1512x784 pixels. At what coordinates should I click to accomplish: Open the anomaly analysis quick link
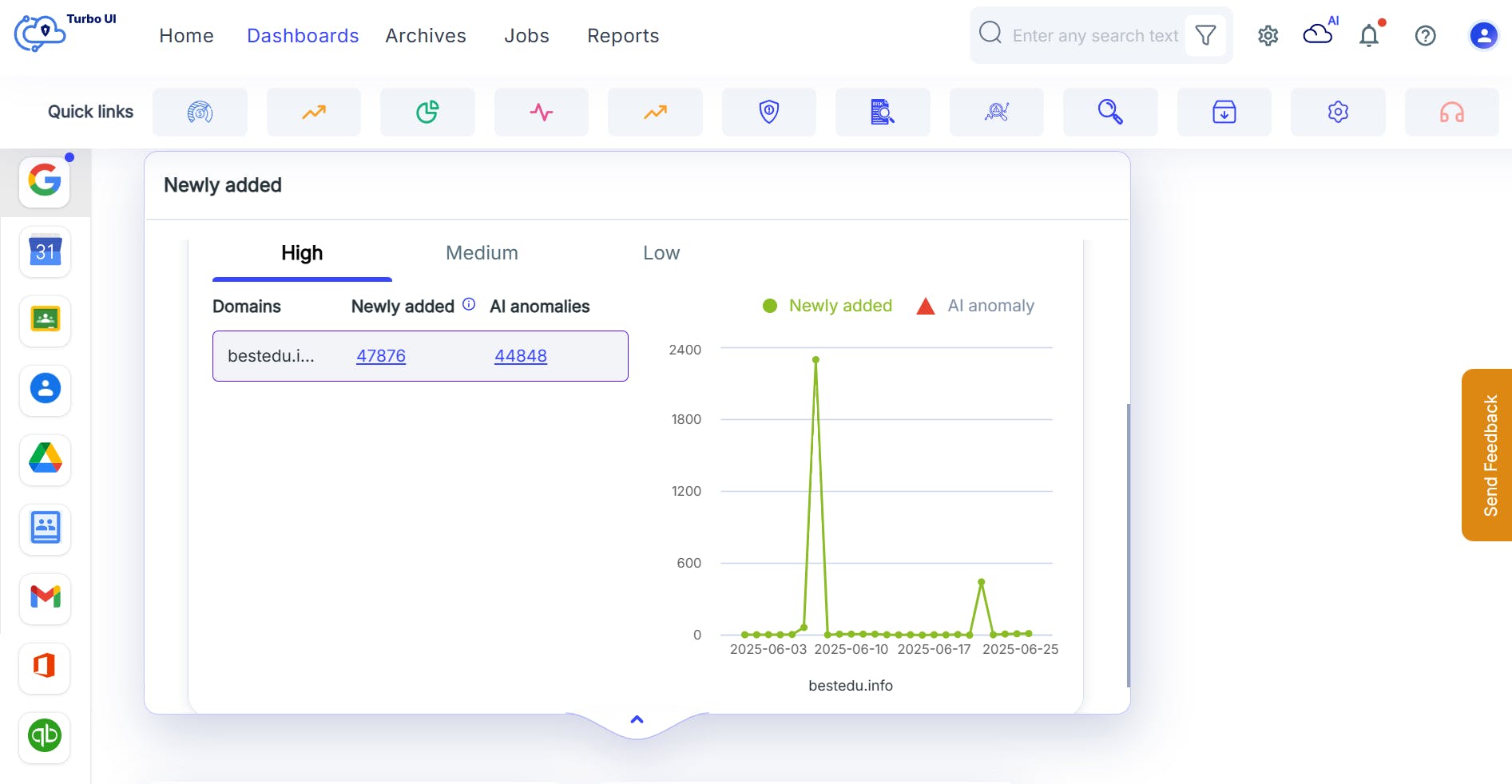coord(997,112)
